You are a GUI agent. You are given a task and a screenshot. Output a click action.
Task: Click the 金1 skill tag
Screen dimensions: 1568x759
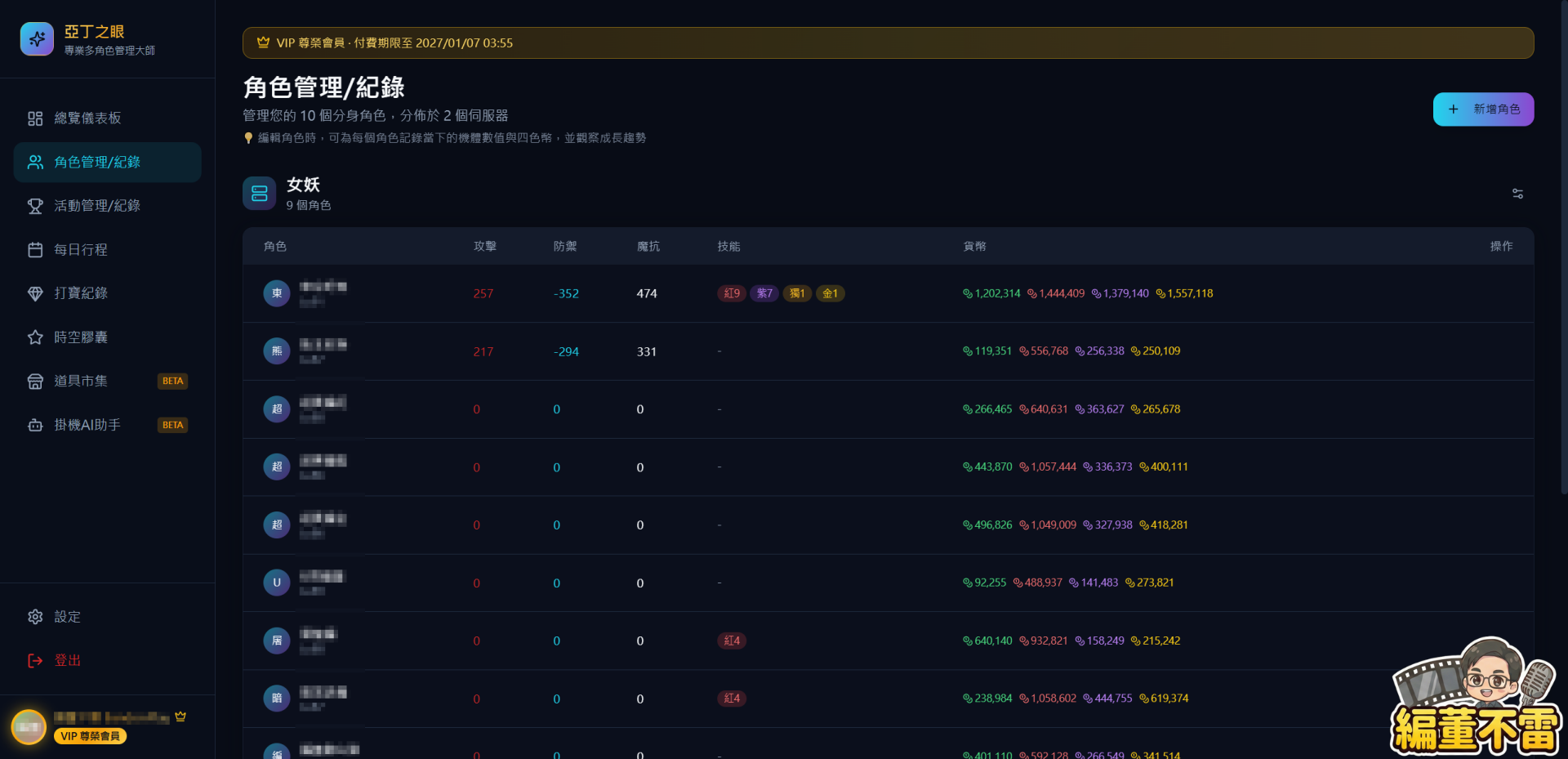830,293
